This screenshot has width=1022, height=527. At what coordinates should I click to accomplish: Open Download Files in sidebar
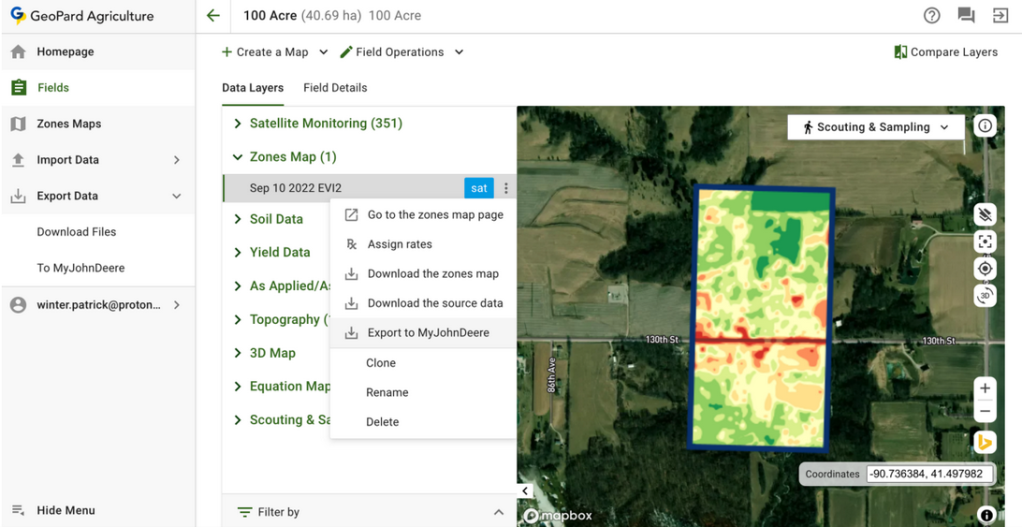coord(77,232)
